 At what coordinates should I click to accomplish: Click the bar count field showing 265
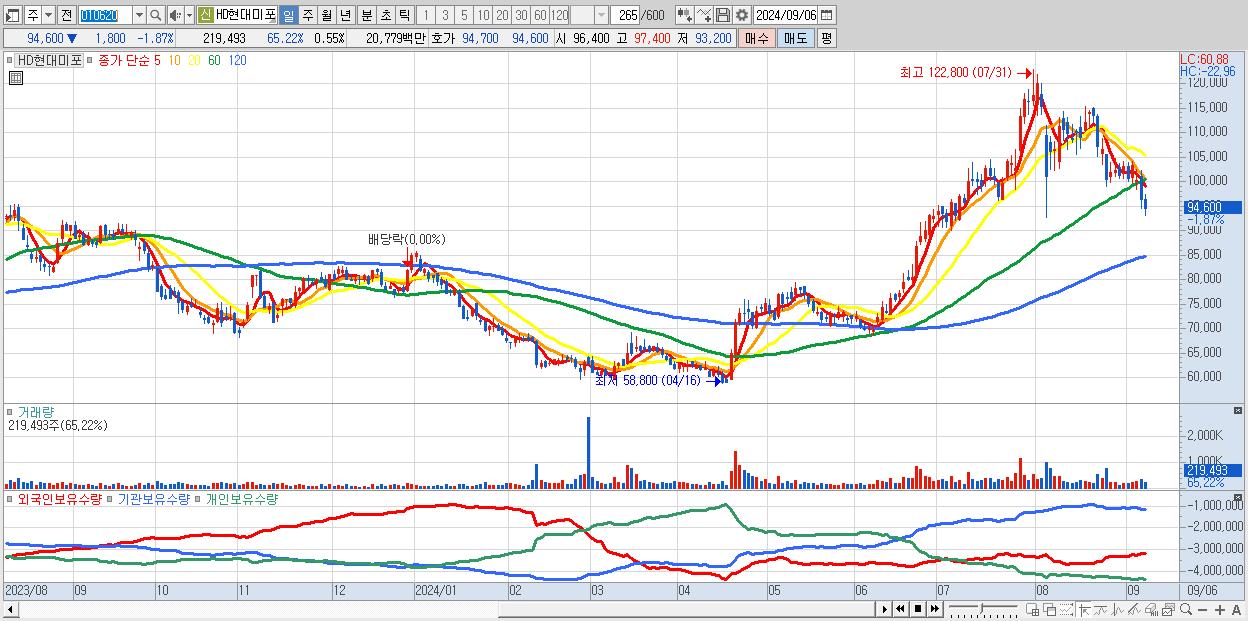coord(625,15)
